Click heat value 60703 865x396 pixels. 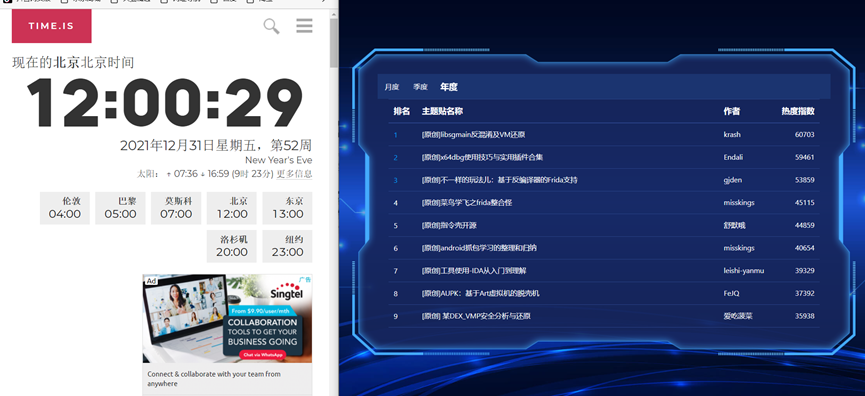[x=804, y=135]
